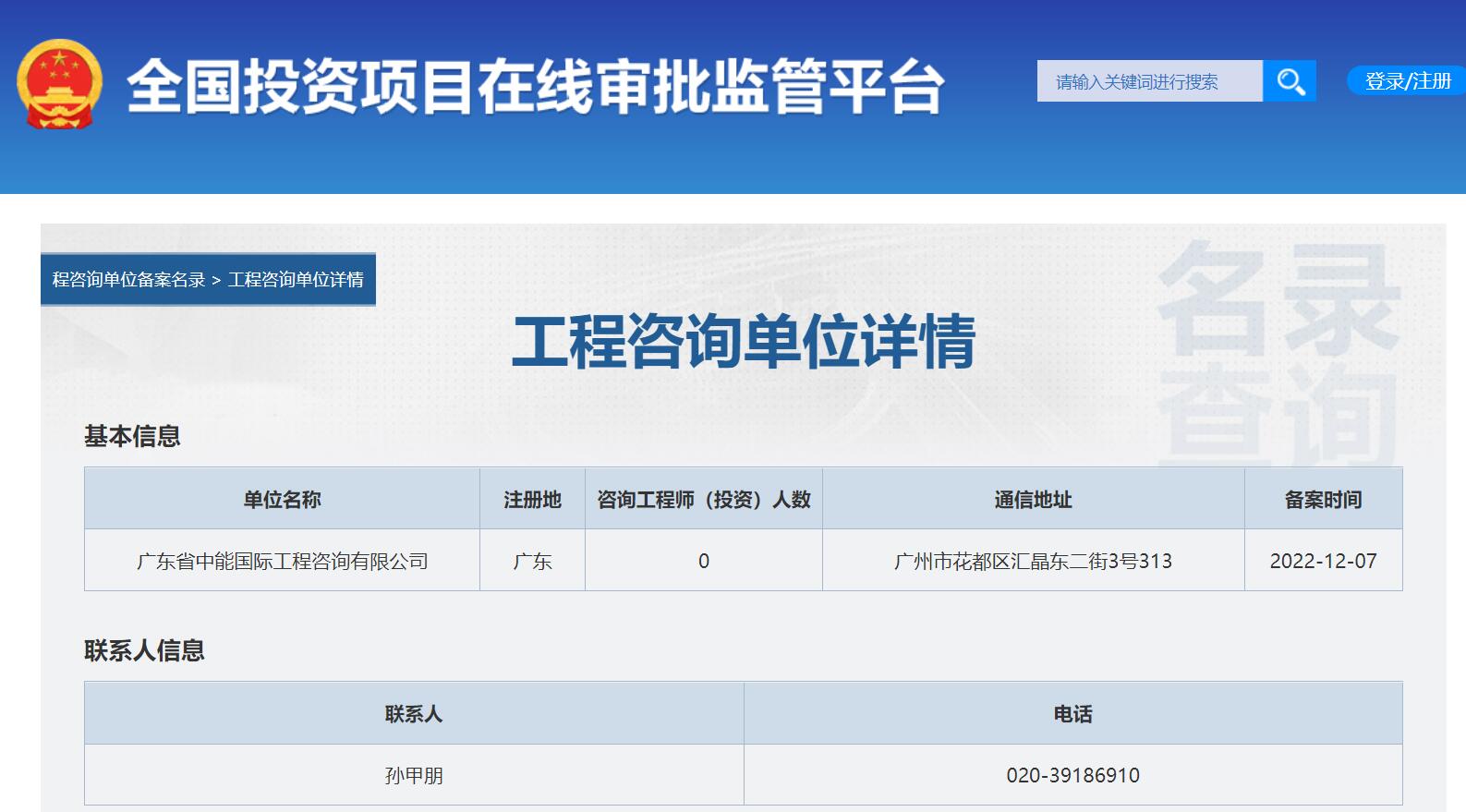
Task: Select the 工程咨询单位详情 breadcrumb item
Action: 296,280
